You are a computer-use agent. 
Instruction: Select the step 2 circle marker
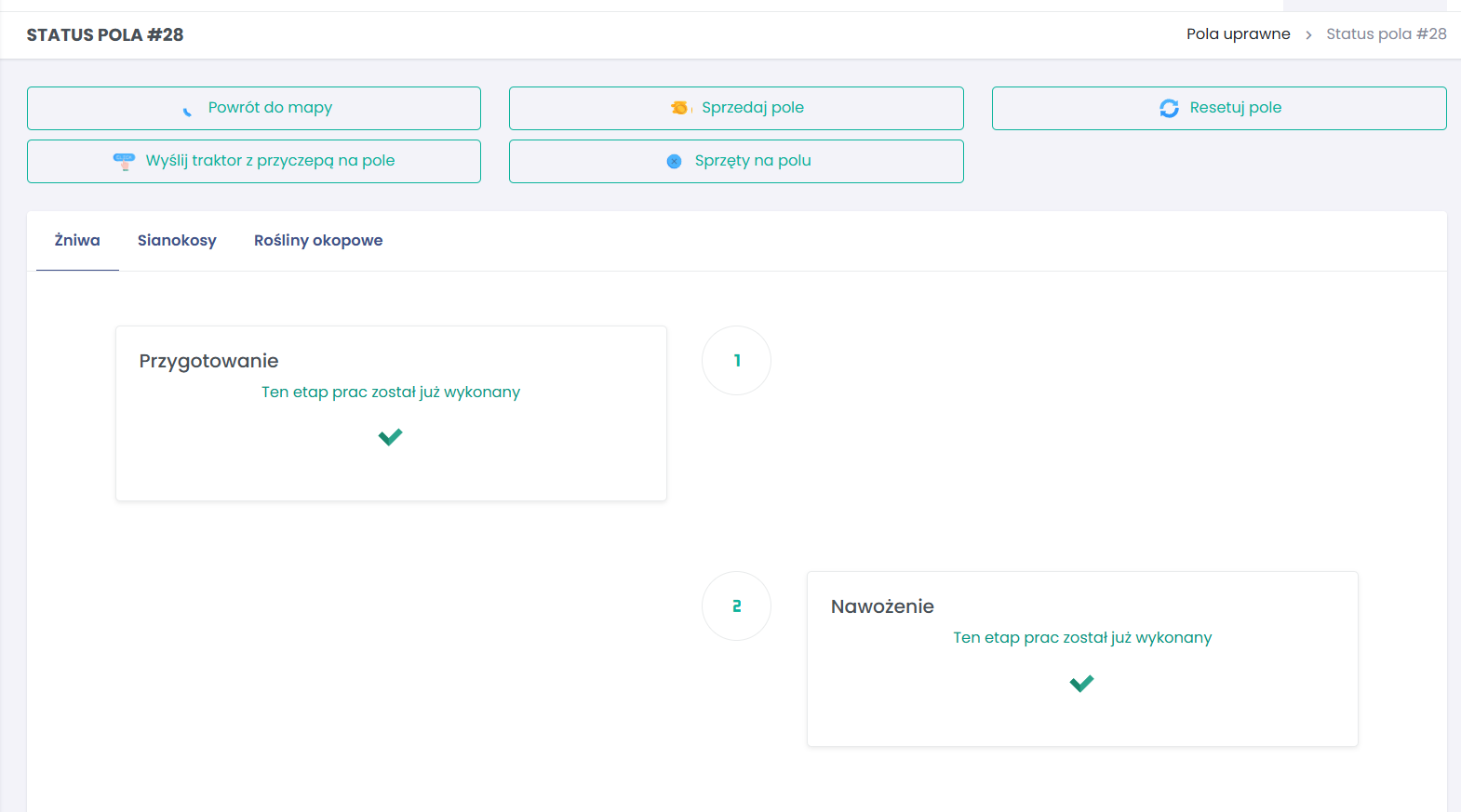tap(736, 606)
